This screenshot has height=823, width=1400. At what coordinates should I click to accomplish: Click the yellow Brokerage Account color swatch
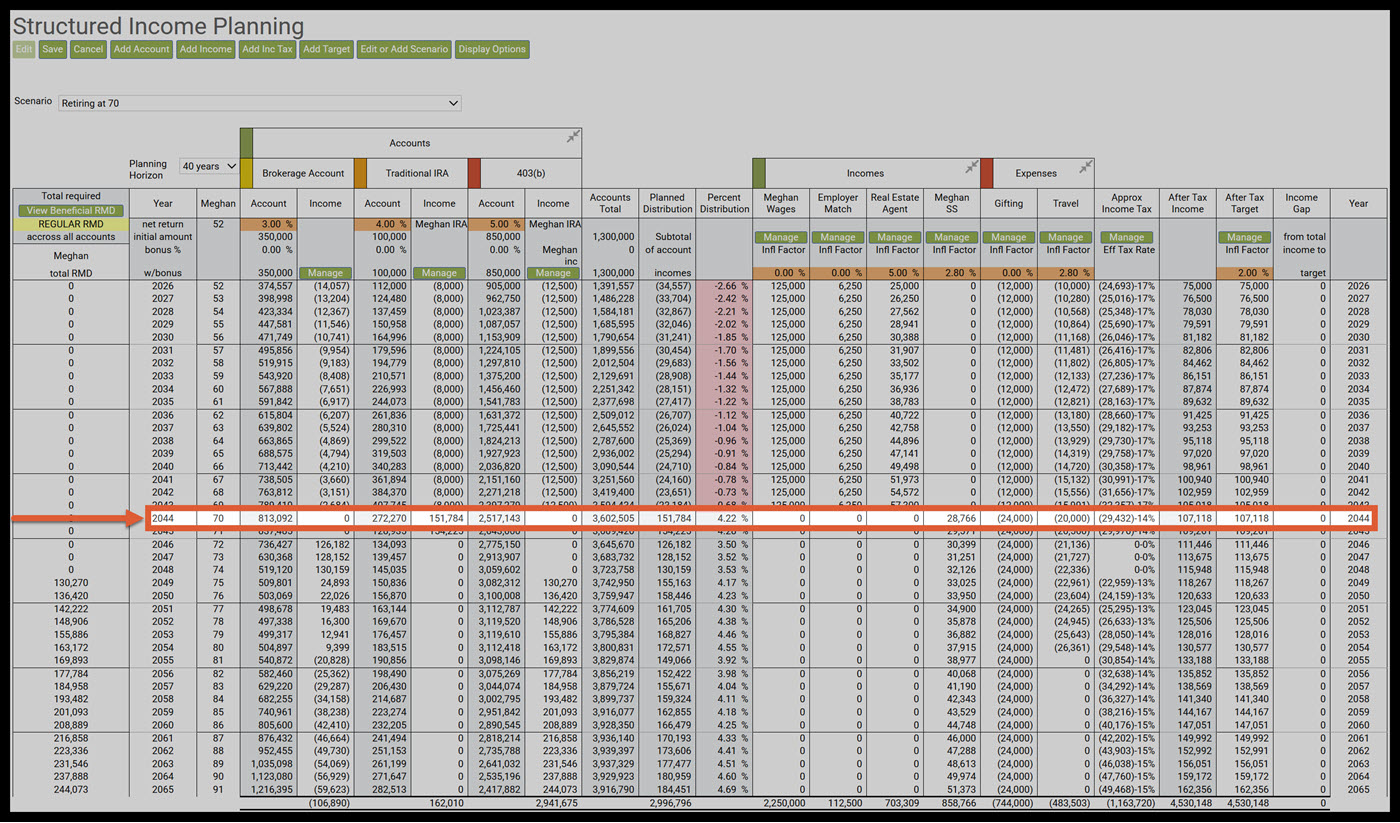(246, 172)
